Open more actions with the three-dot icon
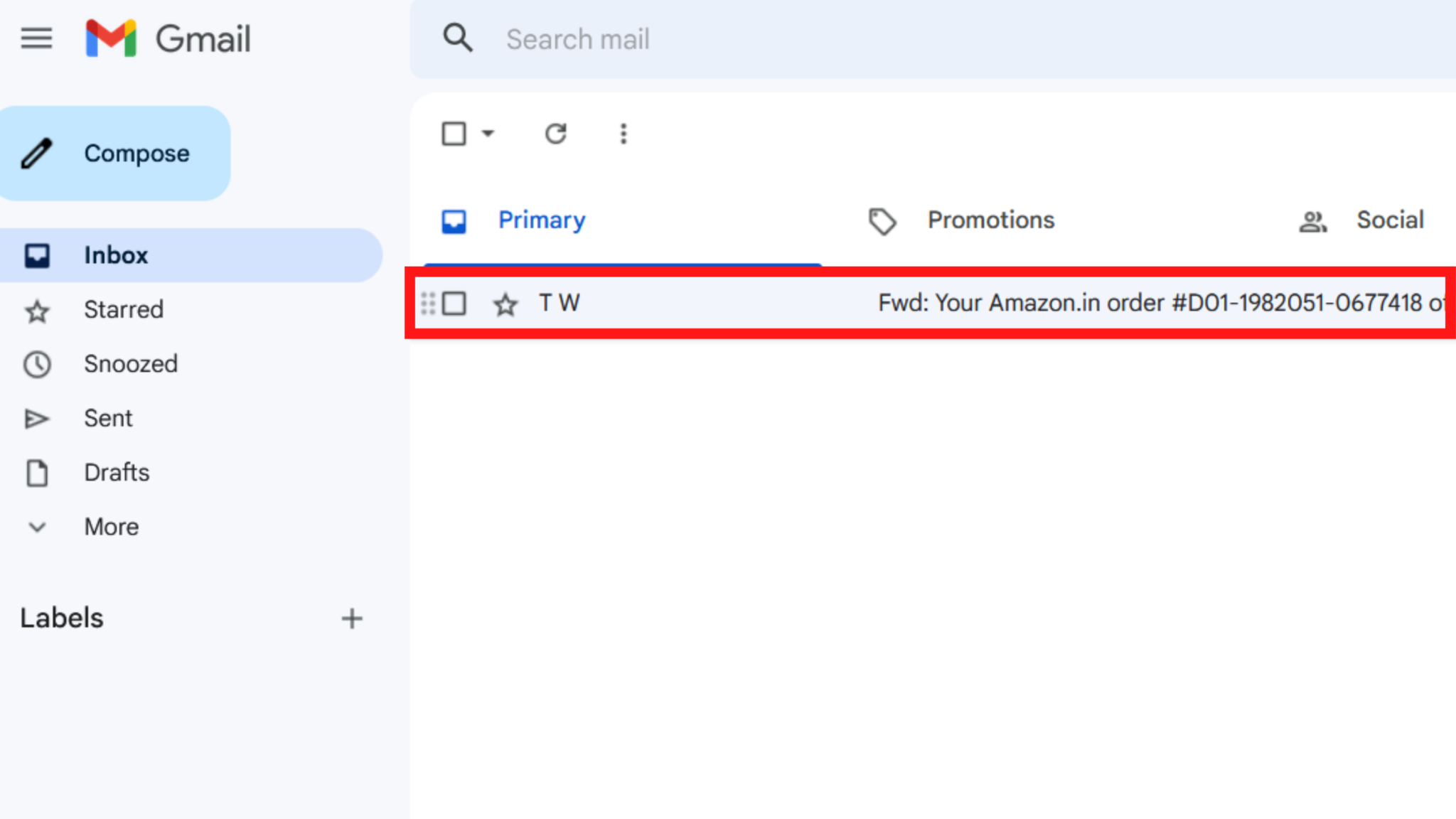Screen dimensions: 1456x819 (623, 134)
